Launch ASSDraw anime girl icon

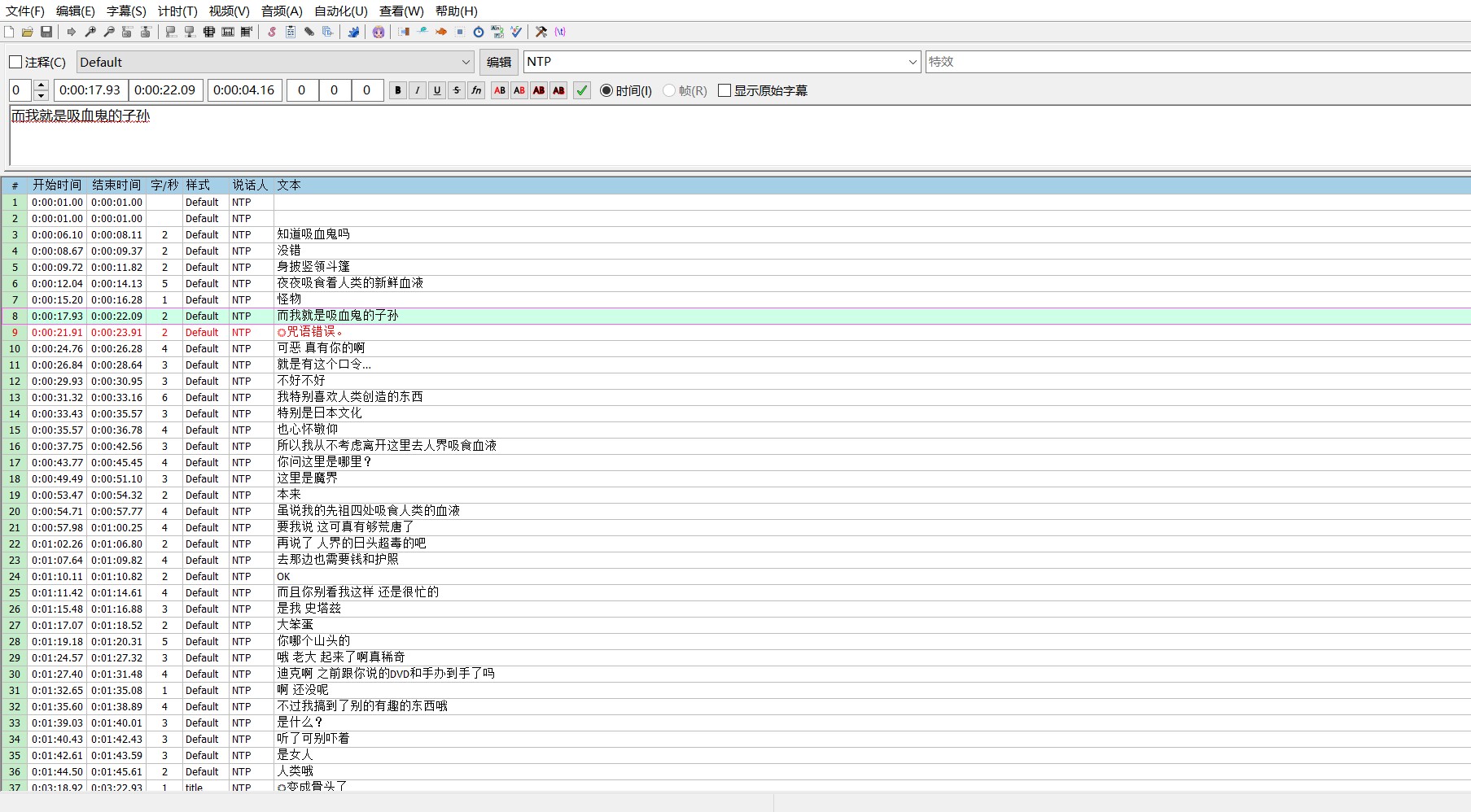[x=379, y=32]
